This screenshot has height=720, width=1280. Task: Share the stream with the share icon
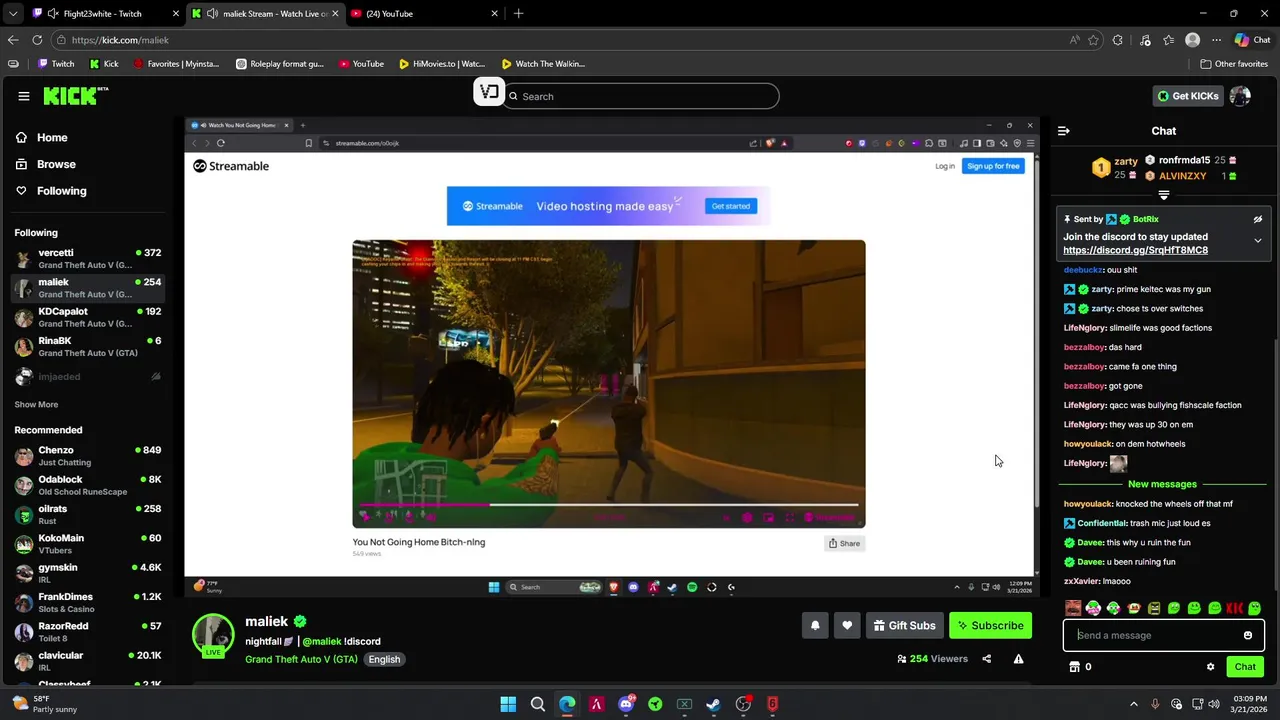[x=987, y=659]
